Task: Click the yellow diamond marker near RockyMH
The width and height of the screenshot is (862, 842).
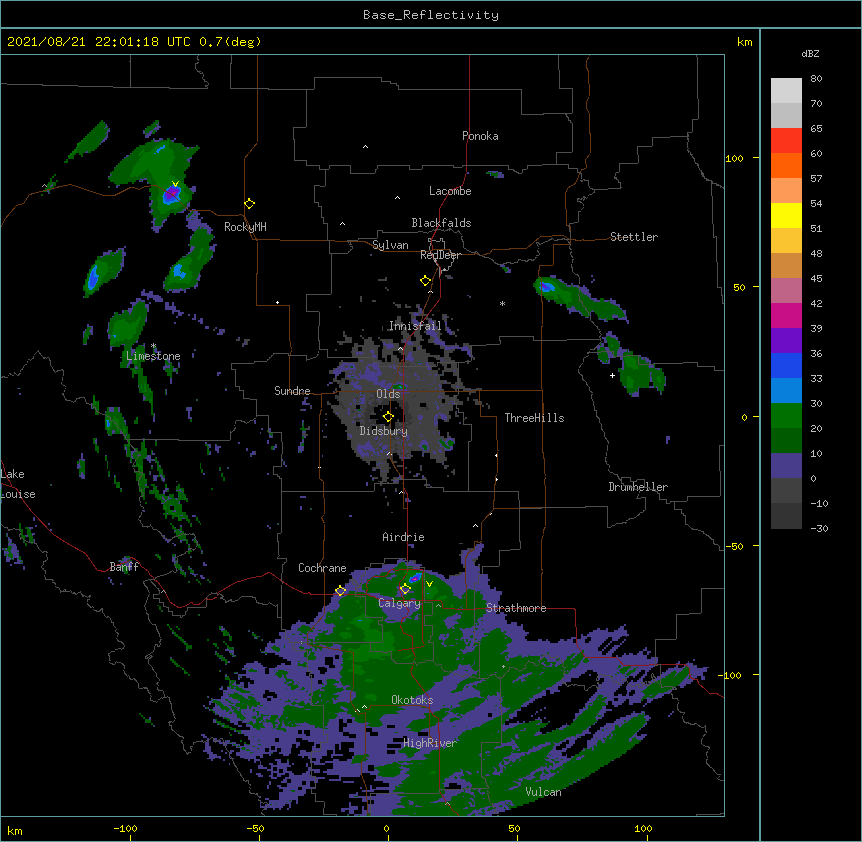Action: (249, 204)
